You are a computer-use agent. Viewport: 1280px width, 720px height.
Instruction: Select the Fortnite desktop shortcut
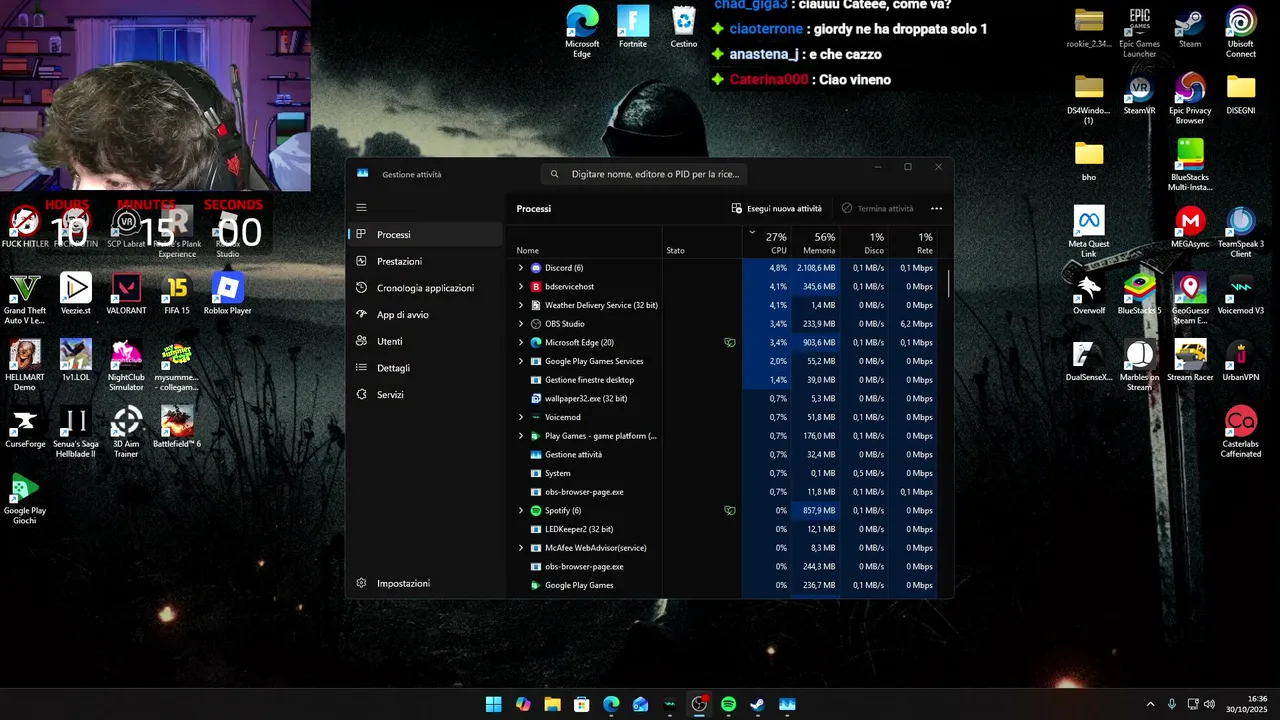(632, 27)
